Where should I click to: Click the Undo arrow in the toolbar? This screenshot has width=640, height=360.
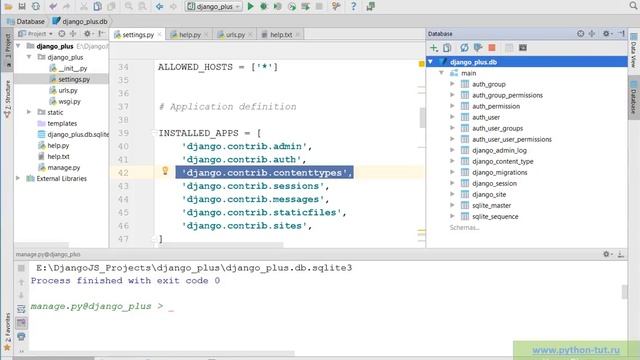coord(53,7)
